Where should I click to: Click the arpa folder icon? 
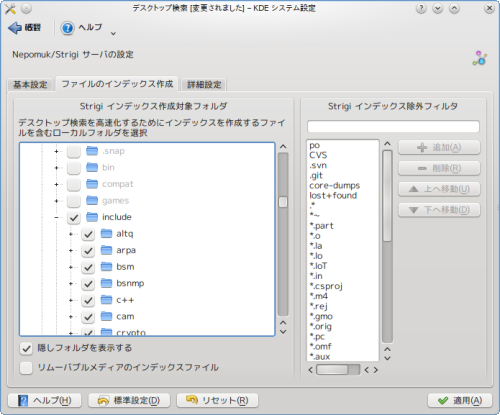click(x=106, y=250)
